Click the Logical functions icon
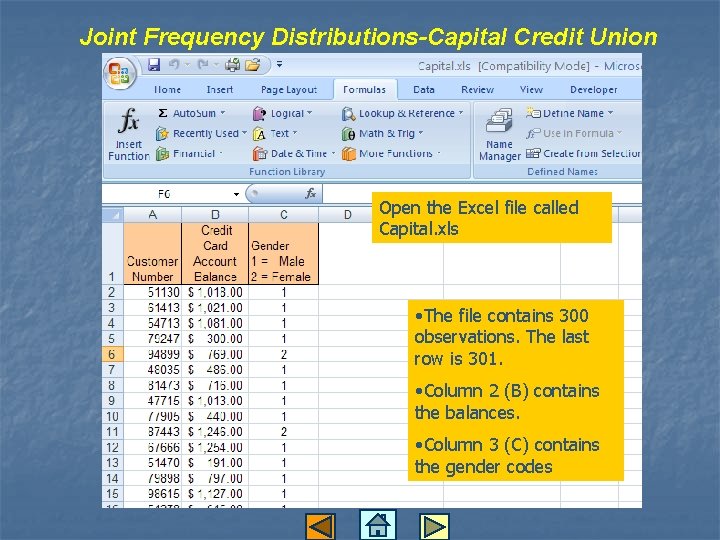The width and height of the screenshot is (720, 540). (x=259, y=113)
